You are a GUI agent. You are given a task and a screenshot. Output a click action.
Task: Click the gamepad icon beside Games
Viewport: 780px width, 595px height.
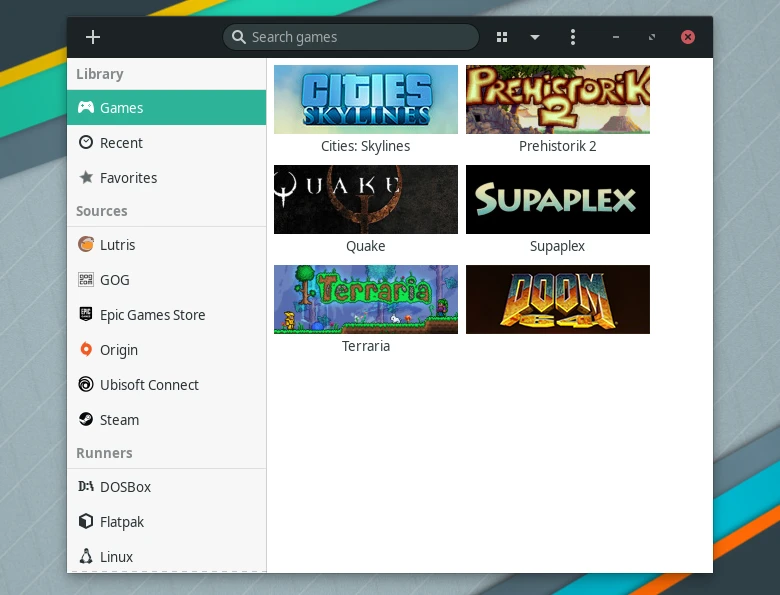86,107
